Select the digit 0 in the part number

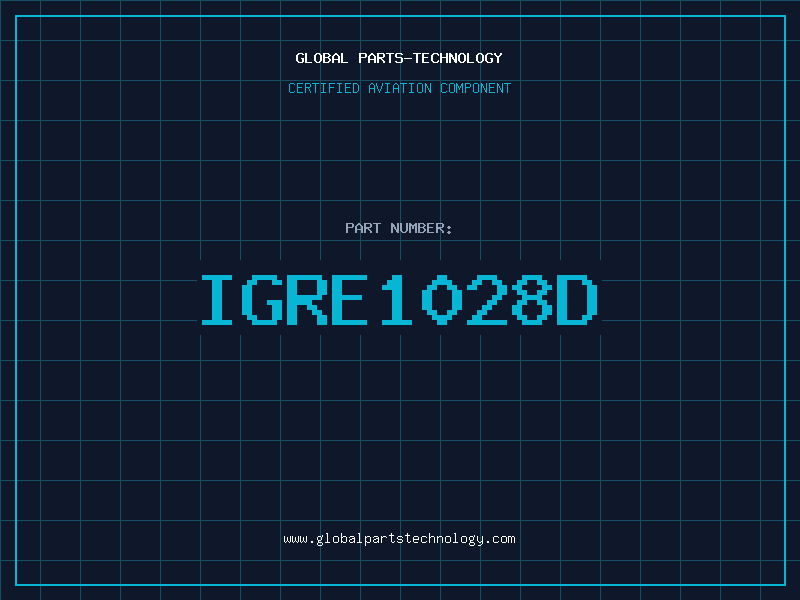tap(442, 300)
